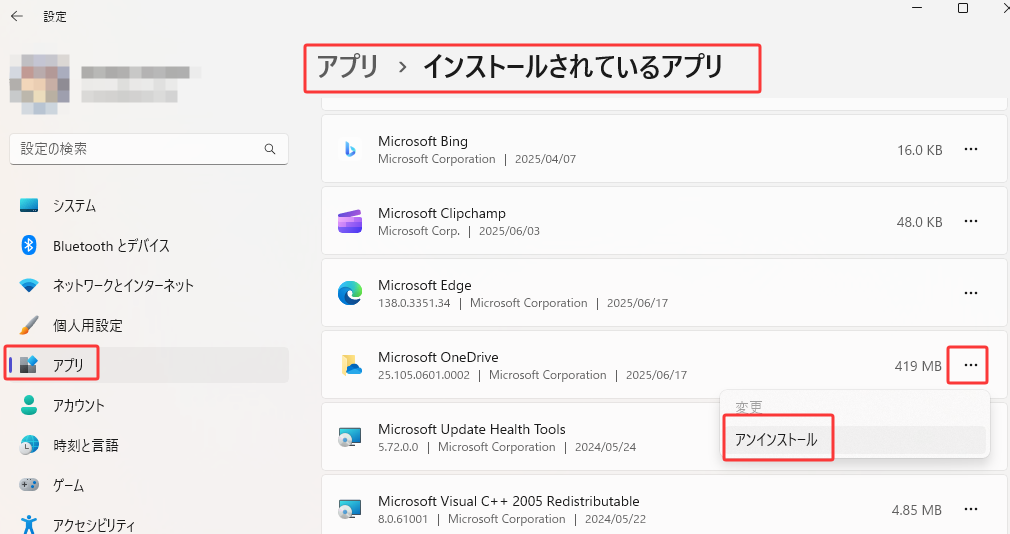Open Bluetooth とデバイス settings
The height and width of the screenshot is (534, 1010).
149,245
